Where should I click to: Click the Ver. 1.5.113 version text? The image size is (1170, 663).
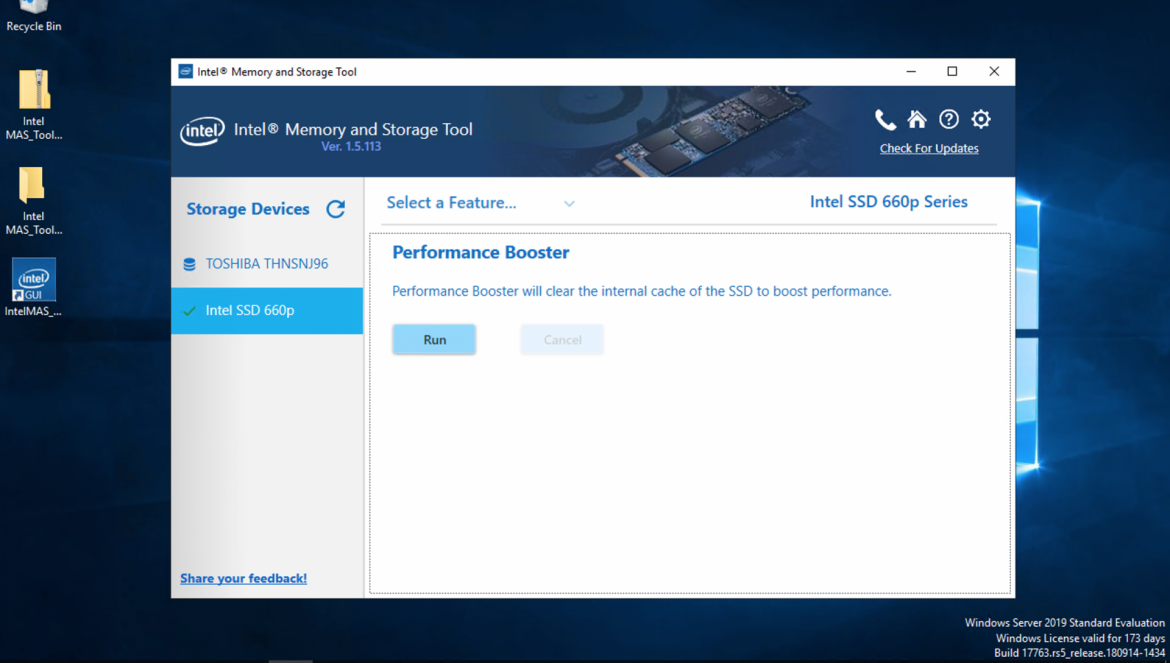pyautogui.click(x=351, y=146)
